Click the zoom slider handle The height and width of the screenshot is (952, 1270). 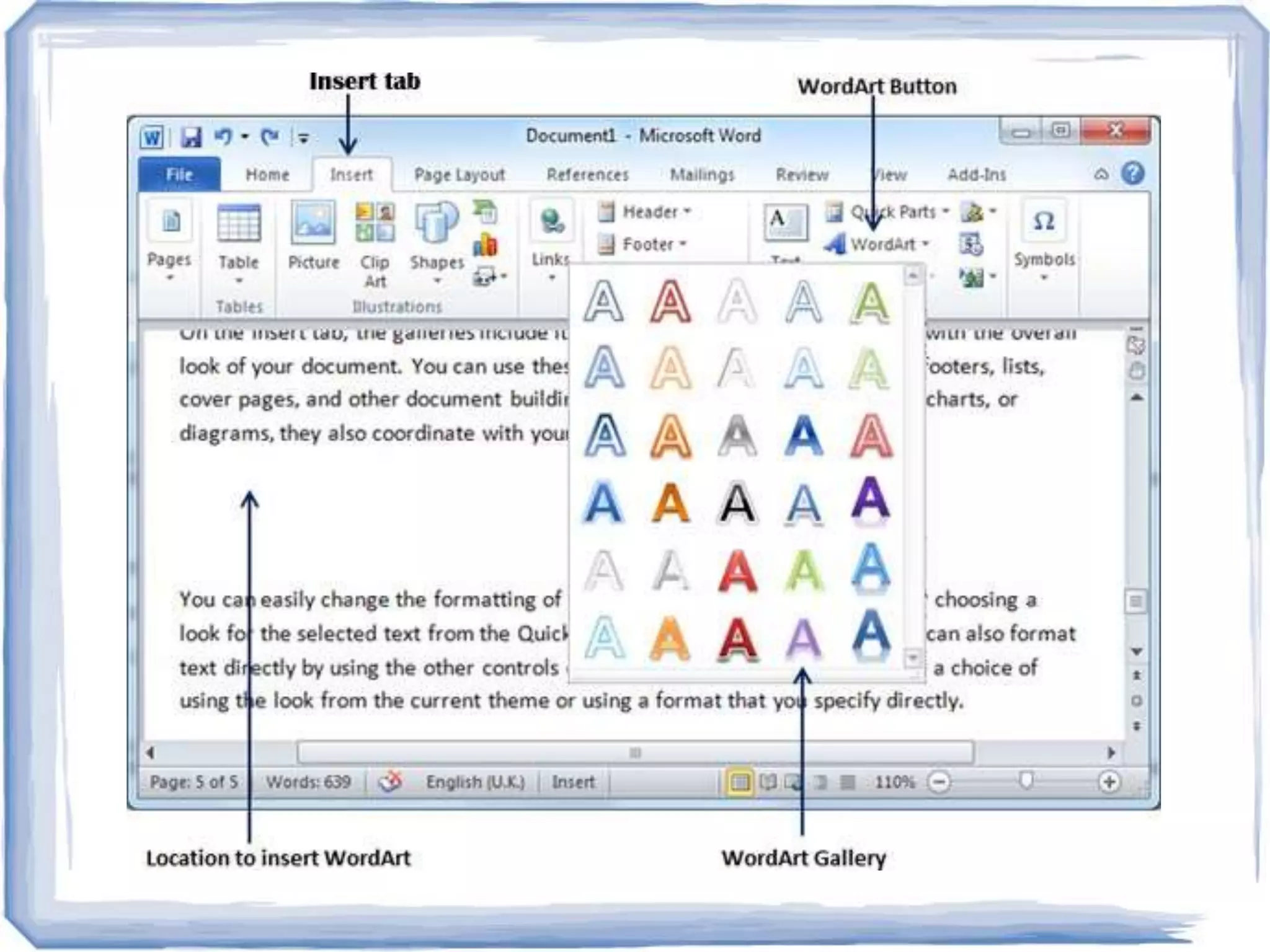pyautogui.click(x=1026, y=781)
